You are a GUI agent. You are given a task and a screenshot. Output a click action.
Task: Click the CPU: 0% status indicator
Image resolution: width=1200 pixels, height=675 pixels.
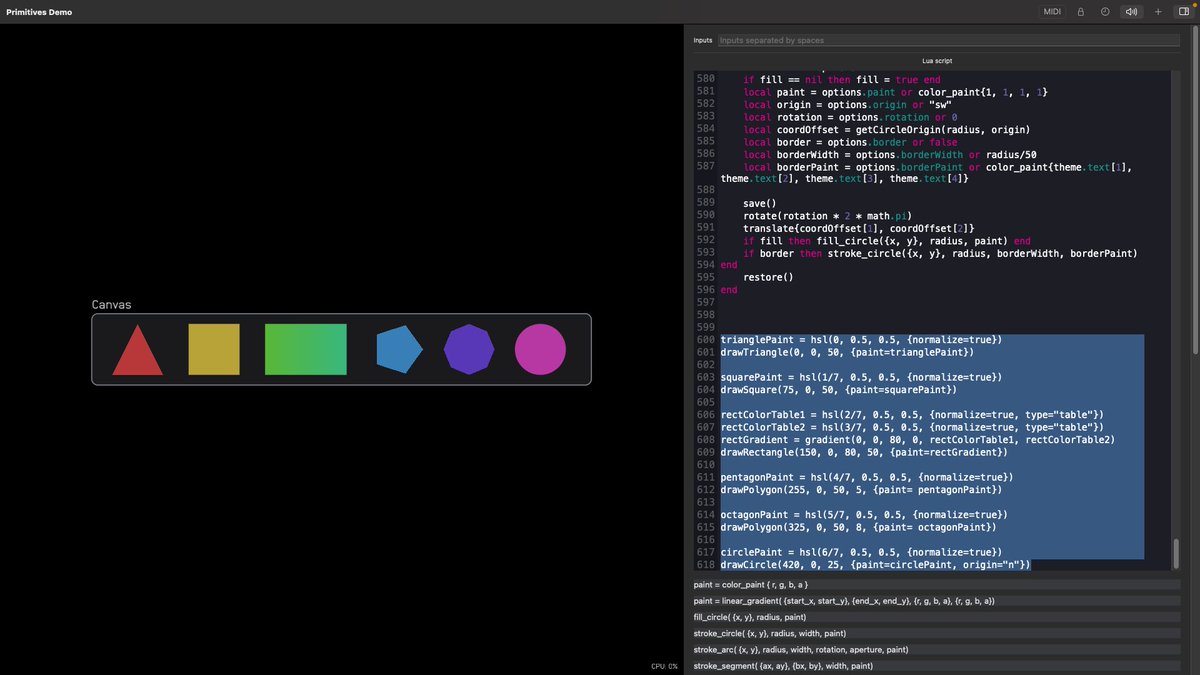tap(664, 666)
